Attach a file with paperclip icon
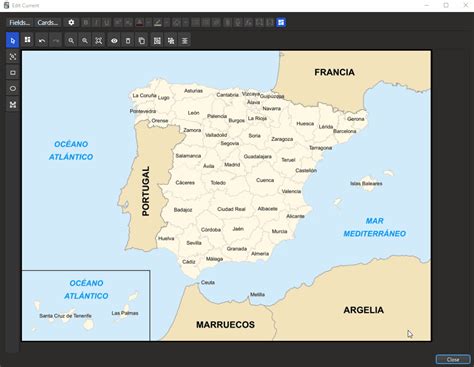The image size is (474, 367). tap(228, 23)
